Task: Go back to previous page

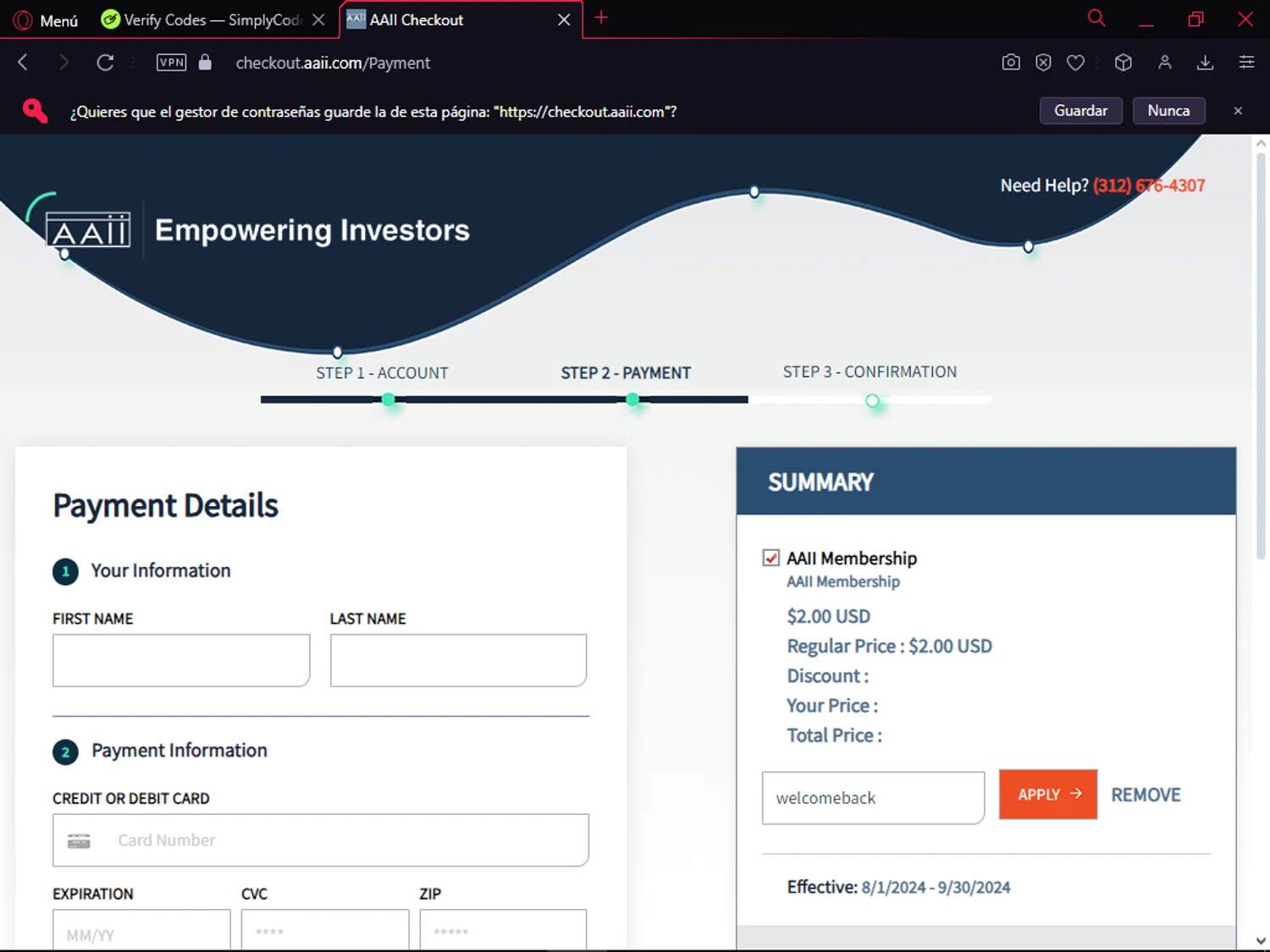Action: click(23, 62)
